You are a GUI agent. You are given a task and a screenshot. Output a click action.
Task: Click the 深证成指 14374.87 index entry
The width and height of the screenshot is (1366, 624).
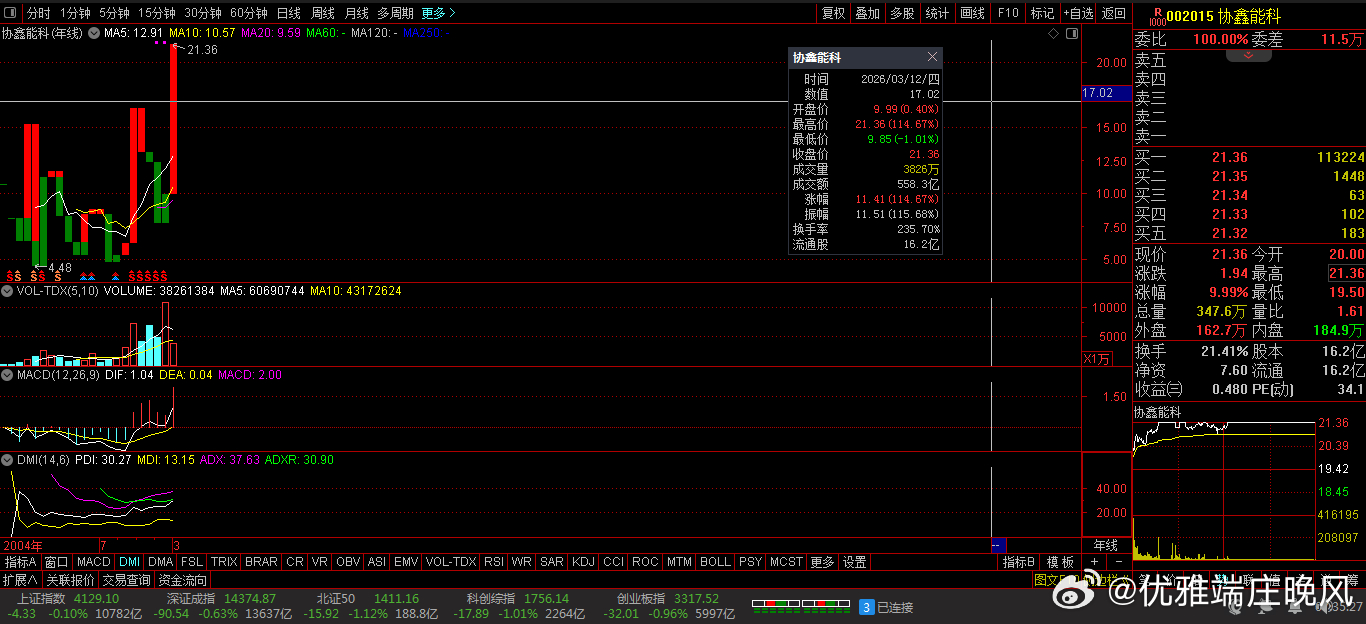221,598
